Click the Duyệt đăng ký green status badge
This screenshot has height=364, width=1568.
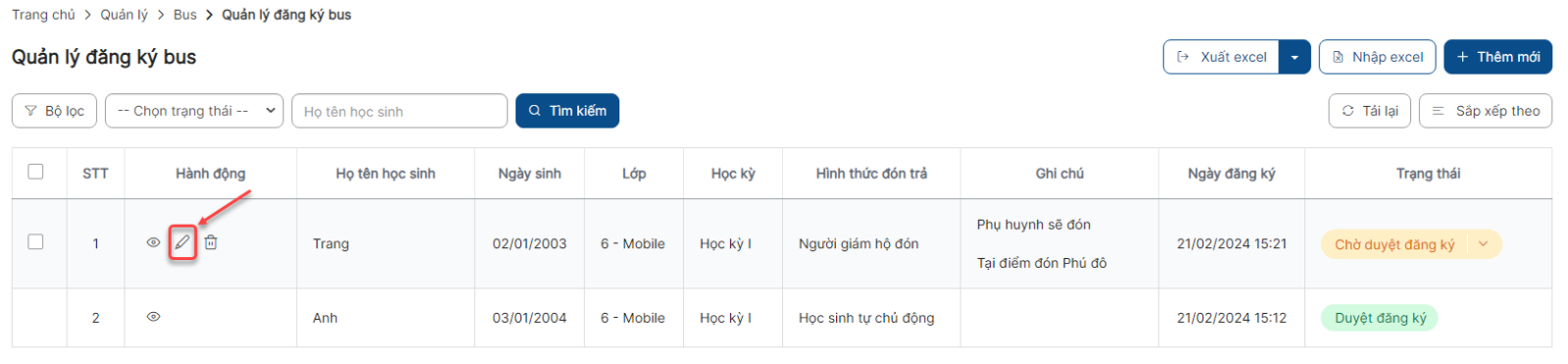point(1380,318)
